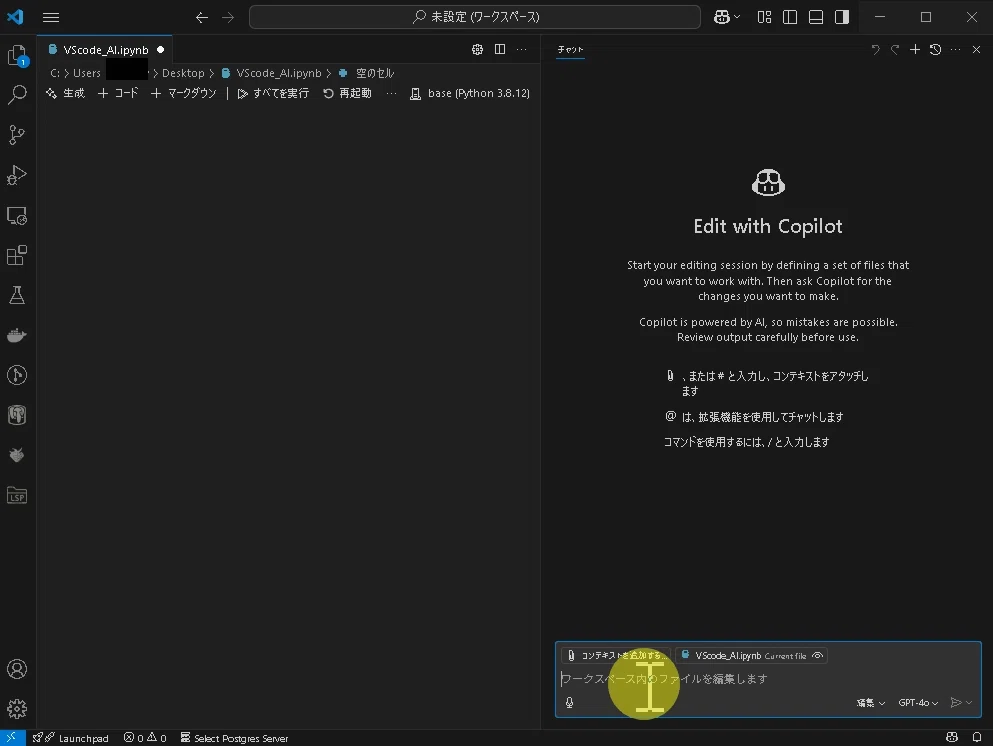The width and height of the screenshot is (993, 746).
Task: Open the PostgreSQL elephant view
Action: tap(17, 415)
